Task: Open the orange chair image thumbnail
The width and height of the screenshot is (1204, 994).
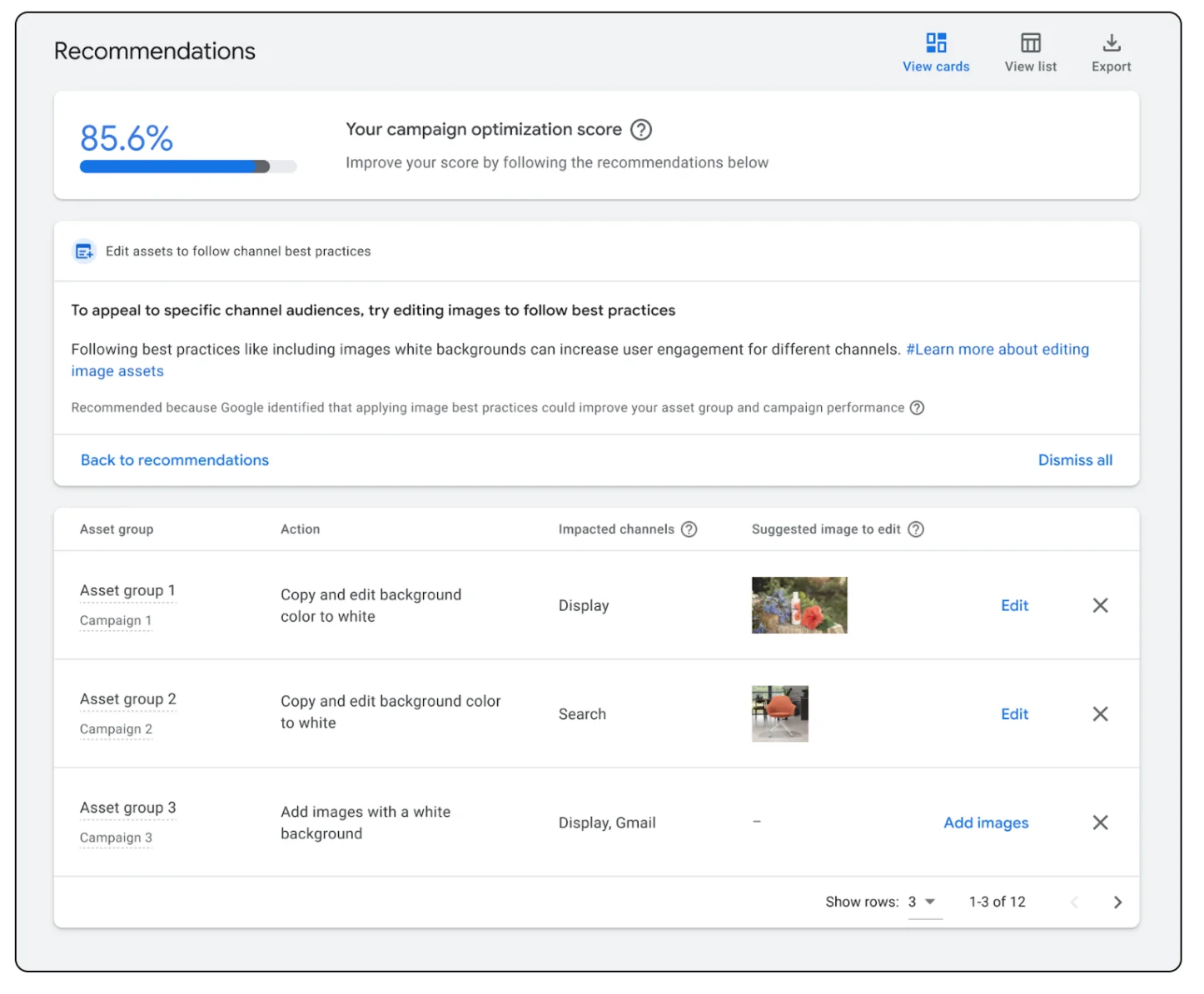Action: pos(779,713)
